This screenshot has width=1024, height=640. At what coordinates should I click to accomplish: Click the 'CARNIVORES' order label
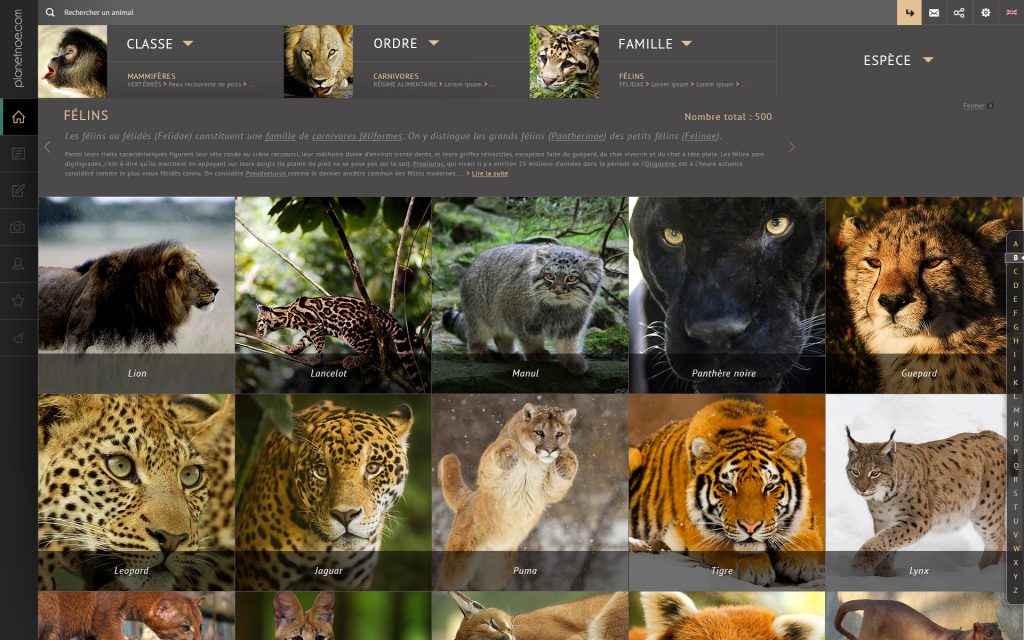pos(396,76)
